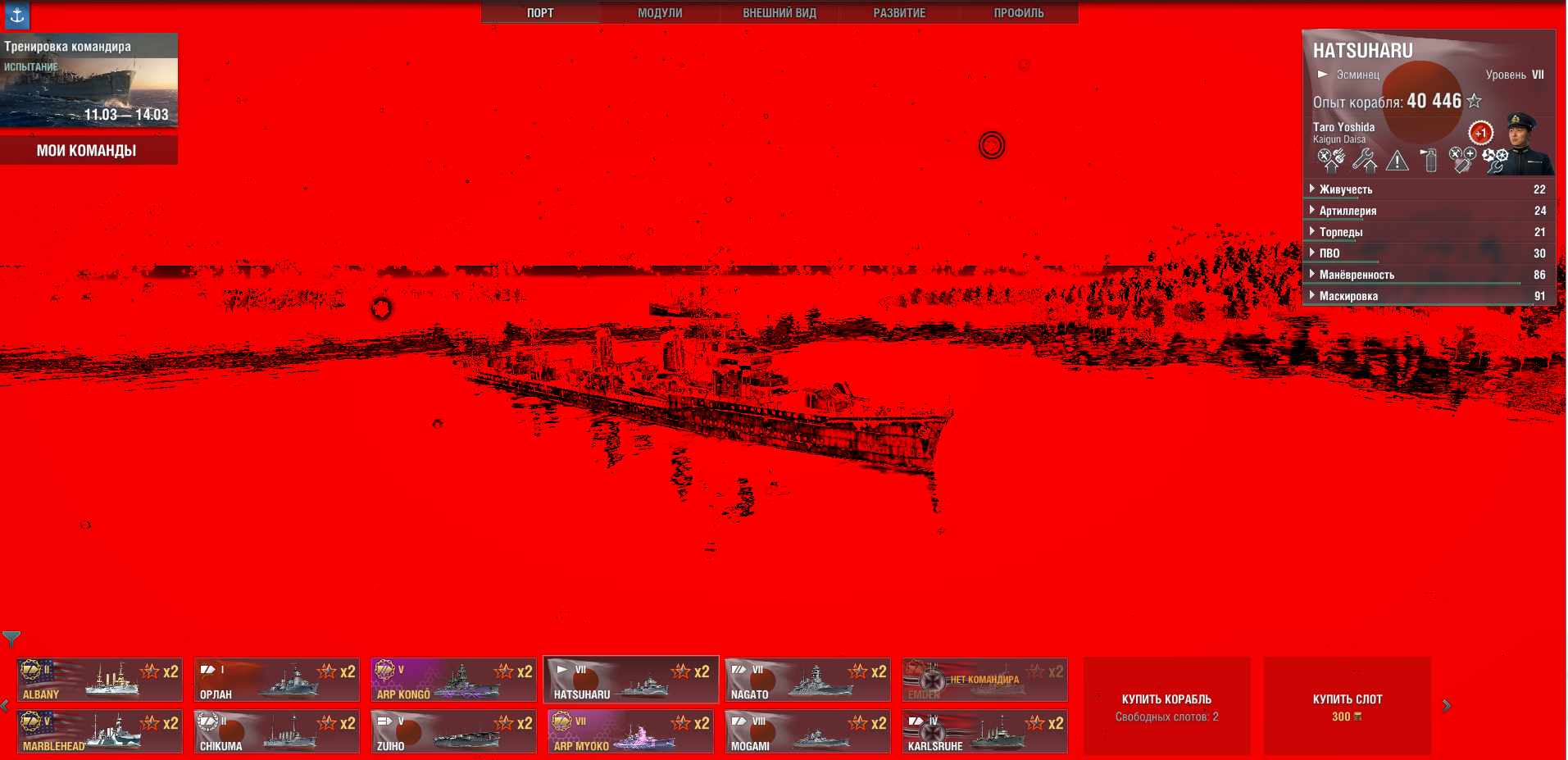
Task: Select the ARP MYOKO ship
Action: (x=631, y=731)
